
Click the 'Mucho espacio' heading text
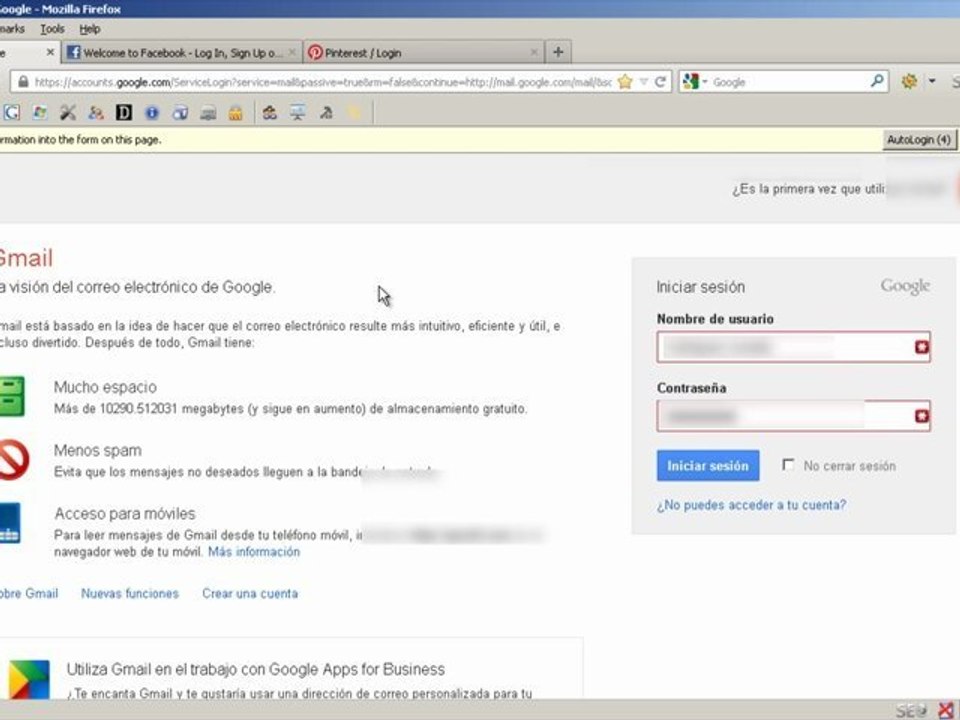pyautogui.click(x=105, y=387)
